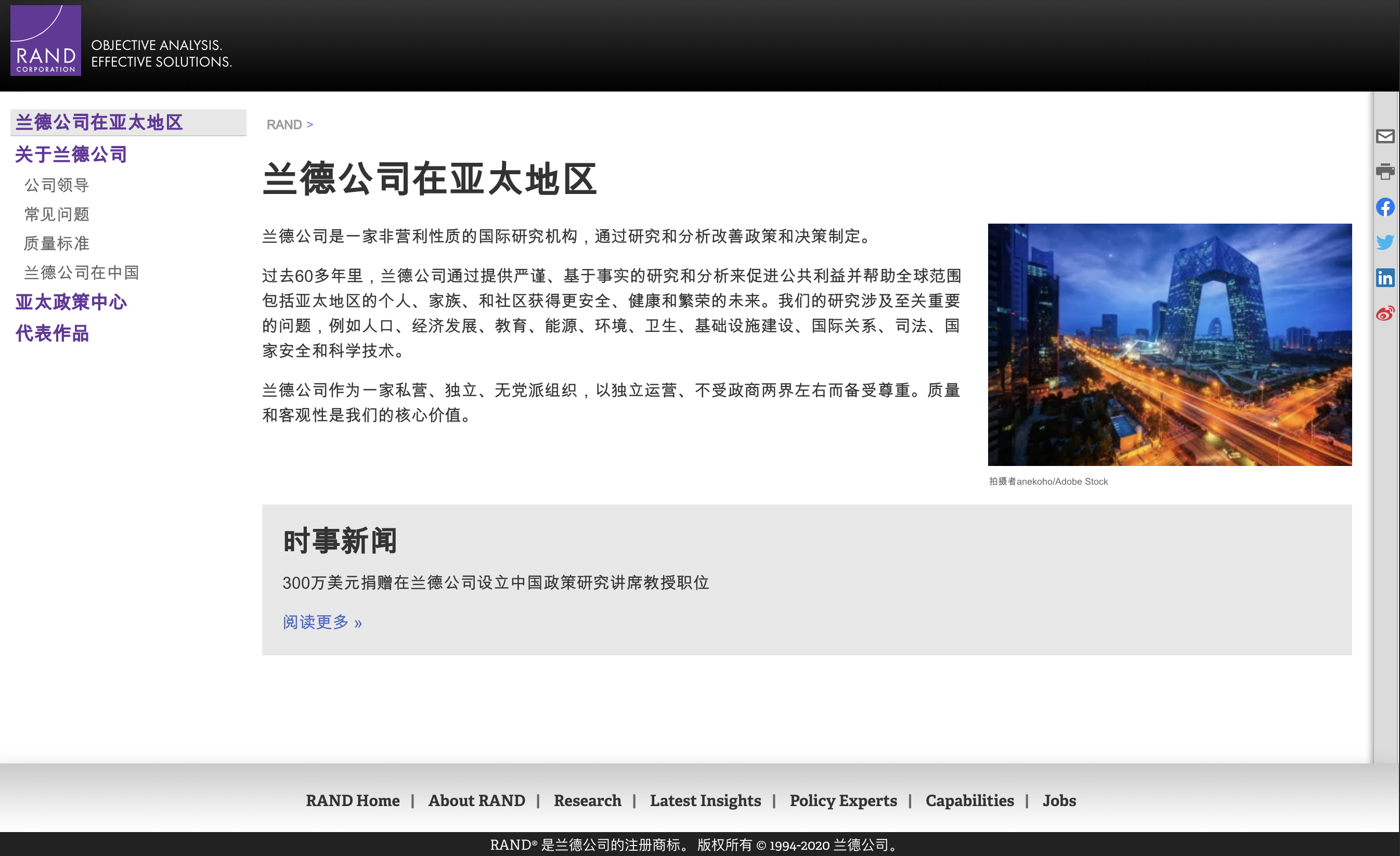This screenshot has height=856, width=1400.
Task: Open the 代表作品 sidebar section
Action: coord(53,333)
